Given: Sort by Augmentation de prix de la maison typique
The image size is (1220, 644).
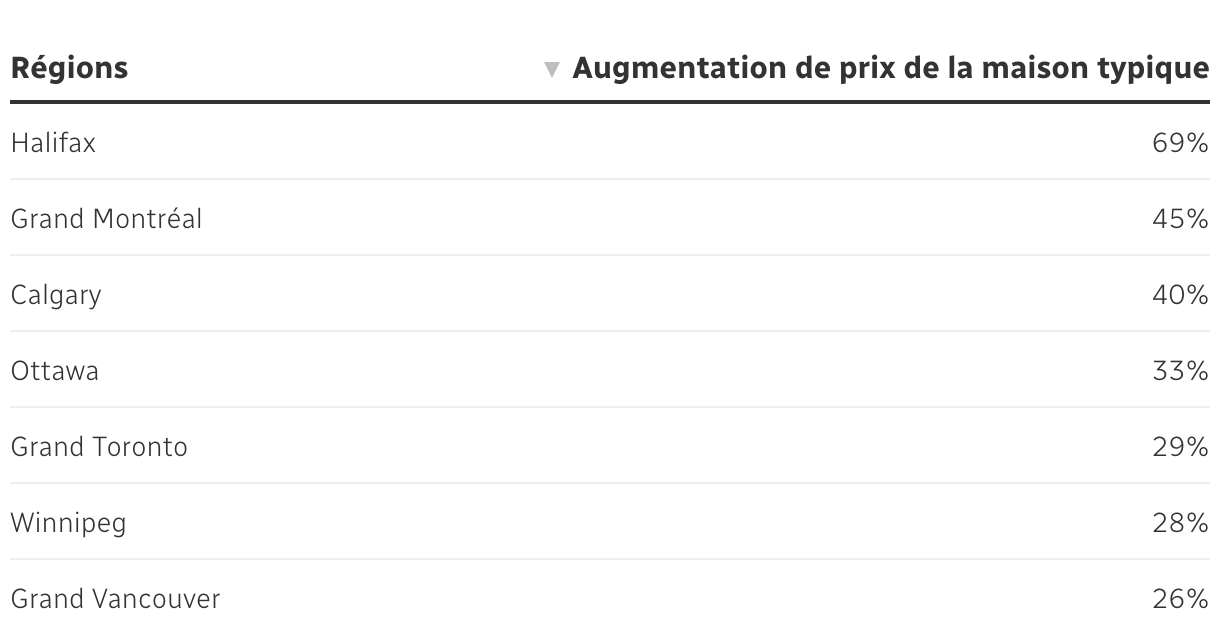Looking at the screenshot, I should coord(891,70).
